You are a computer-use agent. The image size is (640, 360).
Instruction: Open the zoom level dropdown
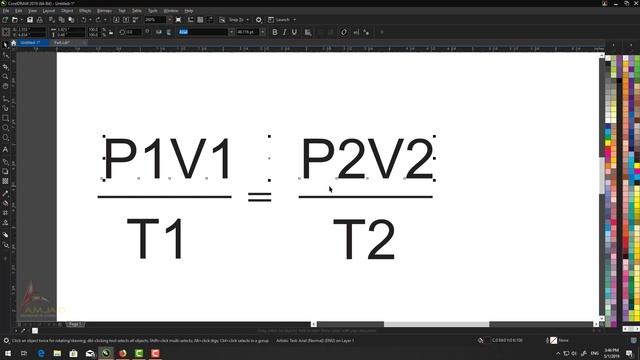click(169, 20)
